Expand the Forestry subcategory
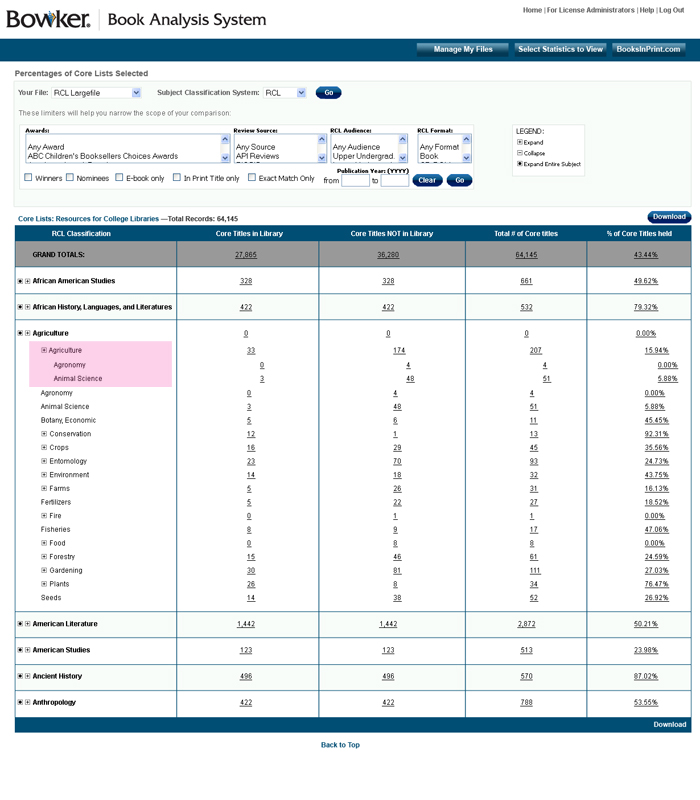 click(x=44, y=557)
